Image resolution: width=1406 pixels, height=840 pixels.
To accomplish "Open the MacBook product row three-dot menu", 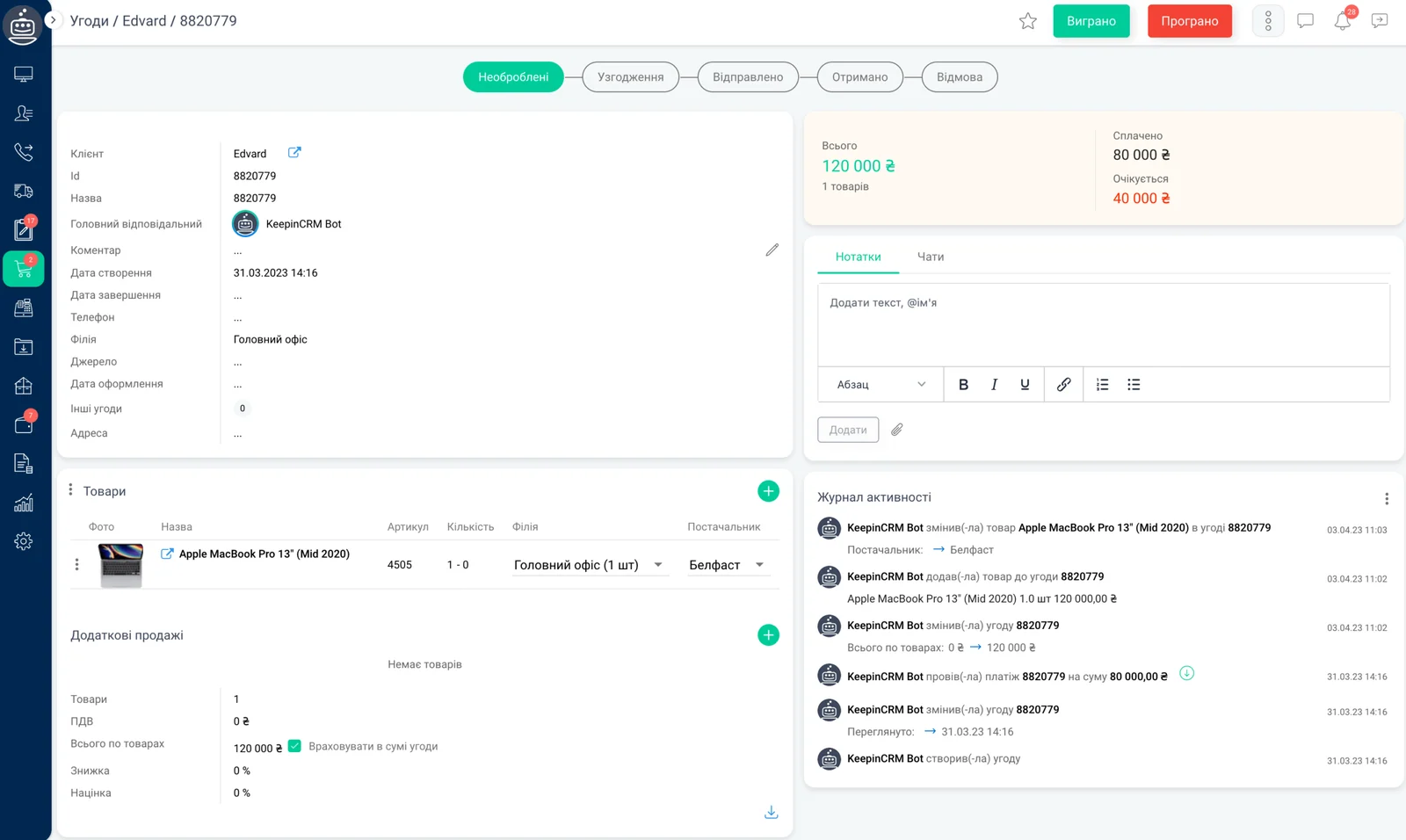I will coord(76,565).
